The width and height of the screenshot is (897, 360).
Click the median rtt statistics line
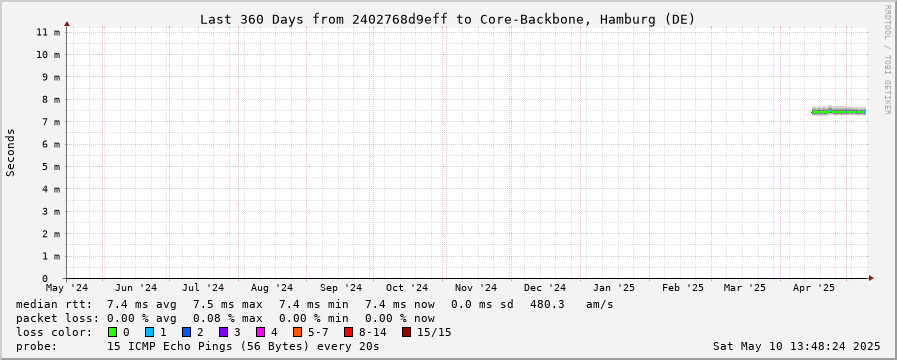[x=315, y=304]
